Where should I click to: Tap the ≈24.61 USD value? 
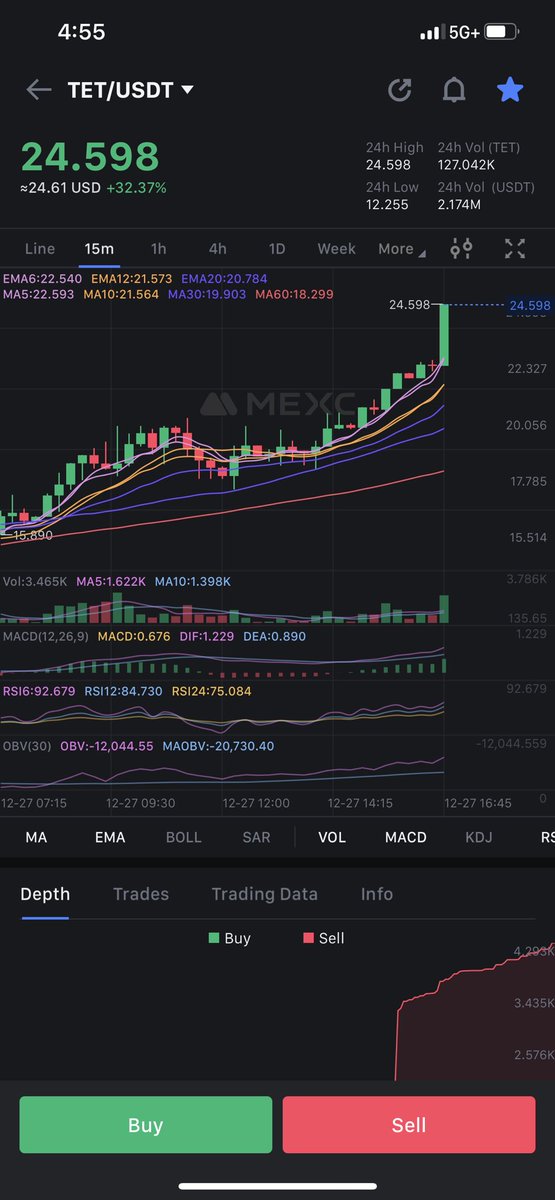[x=60, y=188]
